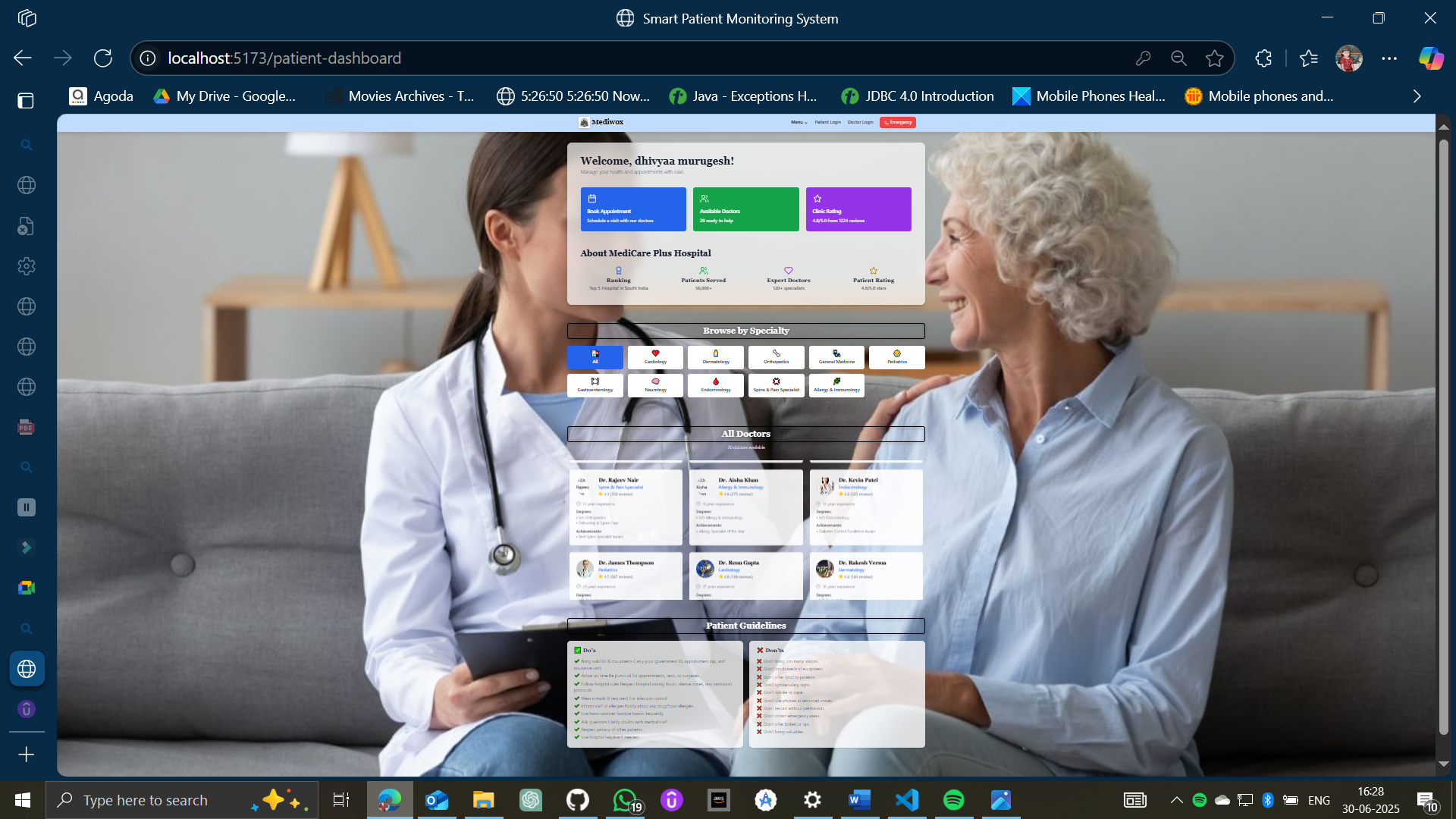The width and height of the screenshot is (1456, 819).
Task: Select the Cardiology heart specialty
Action: click(x=655, y=357)
